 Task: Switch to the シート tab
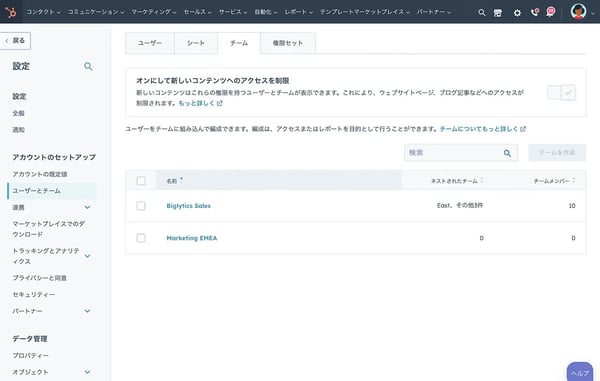[x=196, y=43]
